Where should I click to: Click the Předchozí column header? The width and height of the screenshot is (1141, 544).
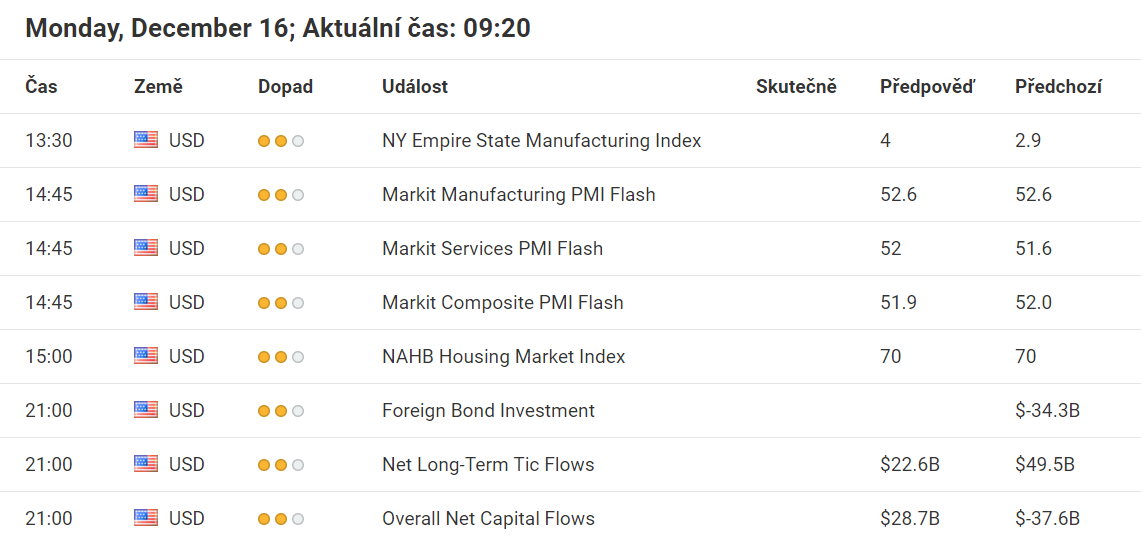point(1058,87)
